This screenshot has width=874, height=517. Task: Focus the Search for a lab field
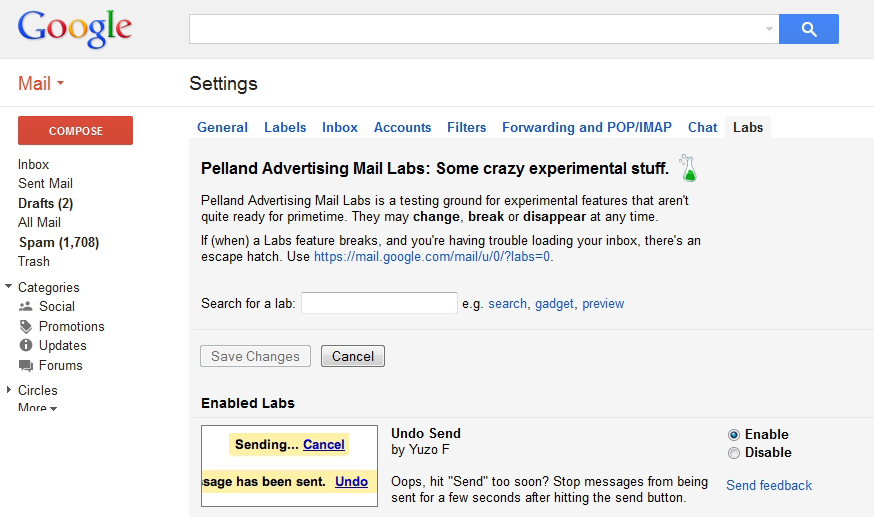379,303
